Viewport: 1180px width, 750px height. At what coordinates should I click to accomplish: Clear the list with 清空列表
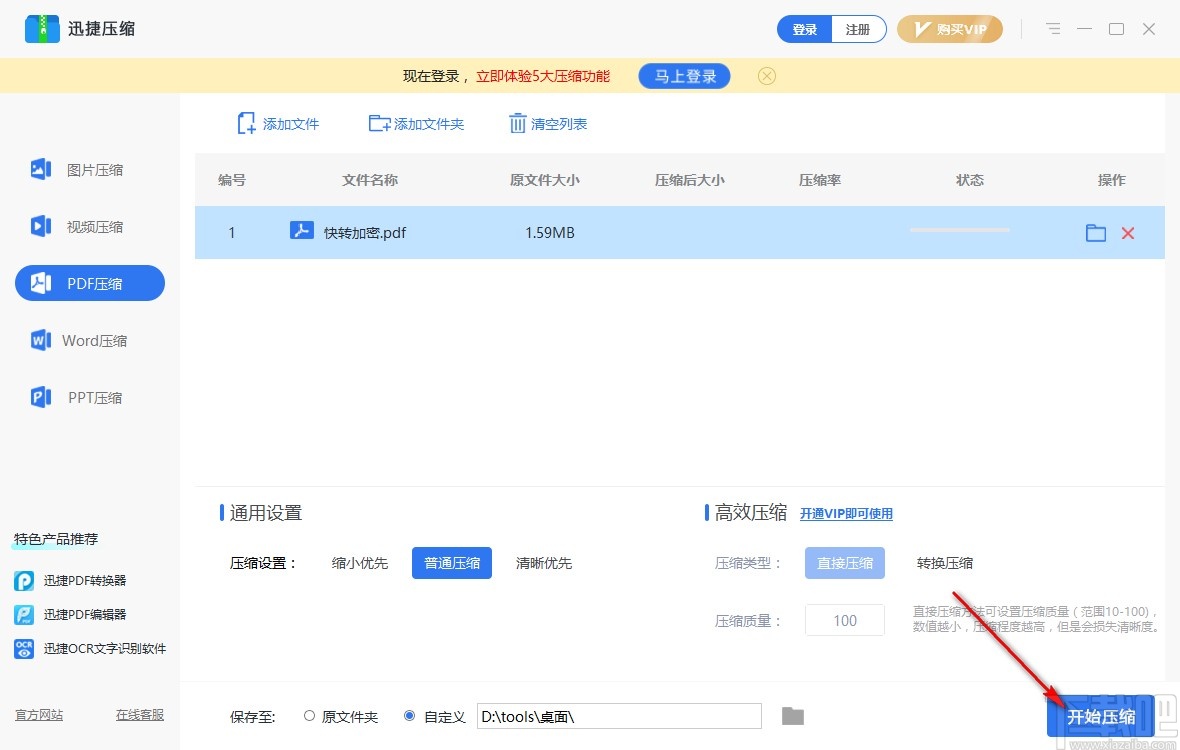tap(549, 123)
